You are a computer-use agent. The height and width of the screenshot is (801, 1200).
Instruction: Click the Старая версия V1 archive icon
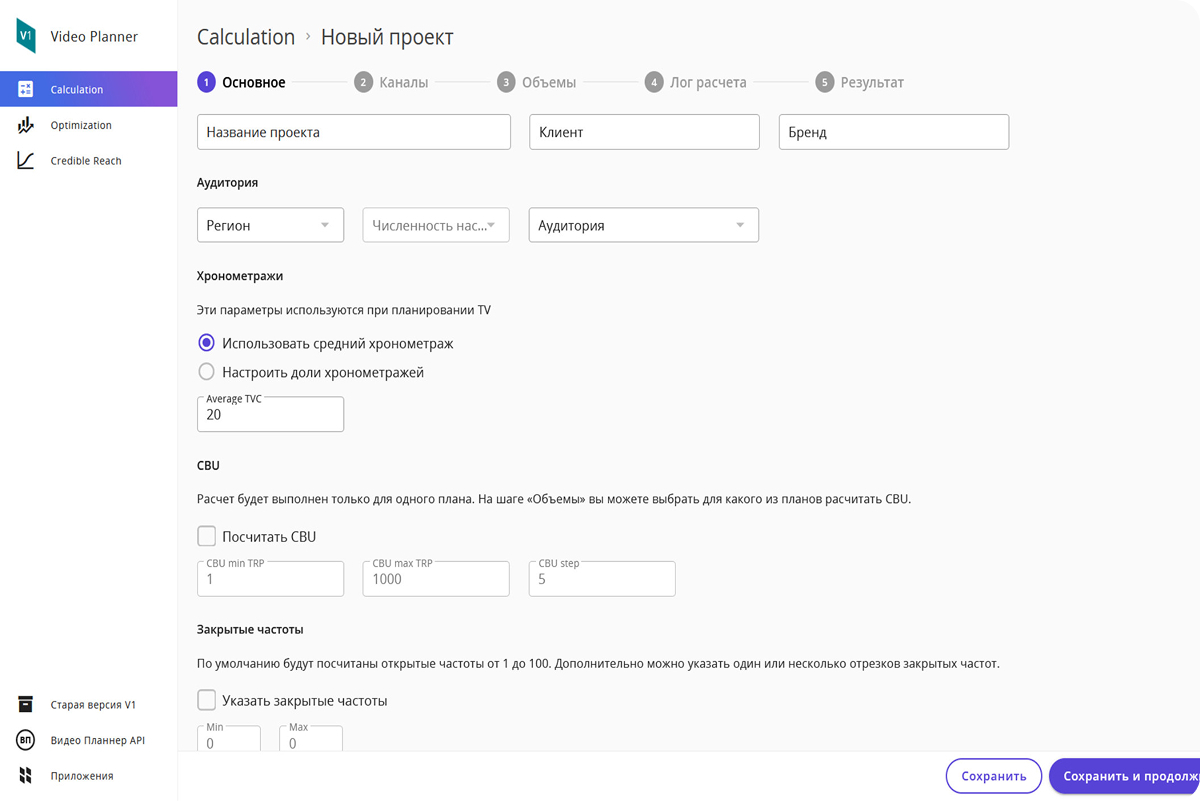[26, 705]
